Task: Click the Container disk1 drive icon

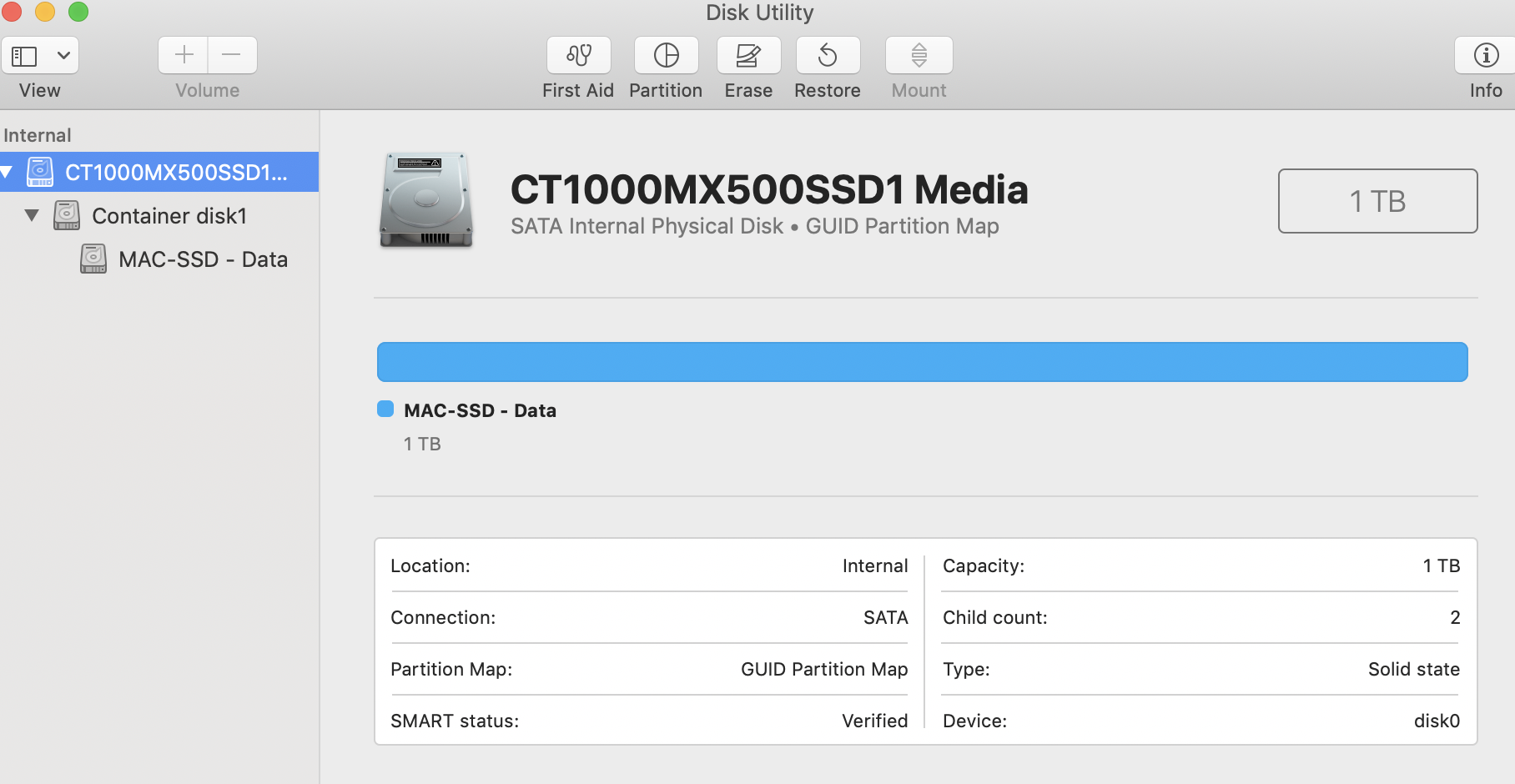Action: point(67,215)
